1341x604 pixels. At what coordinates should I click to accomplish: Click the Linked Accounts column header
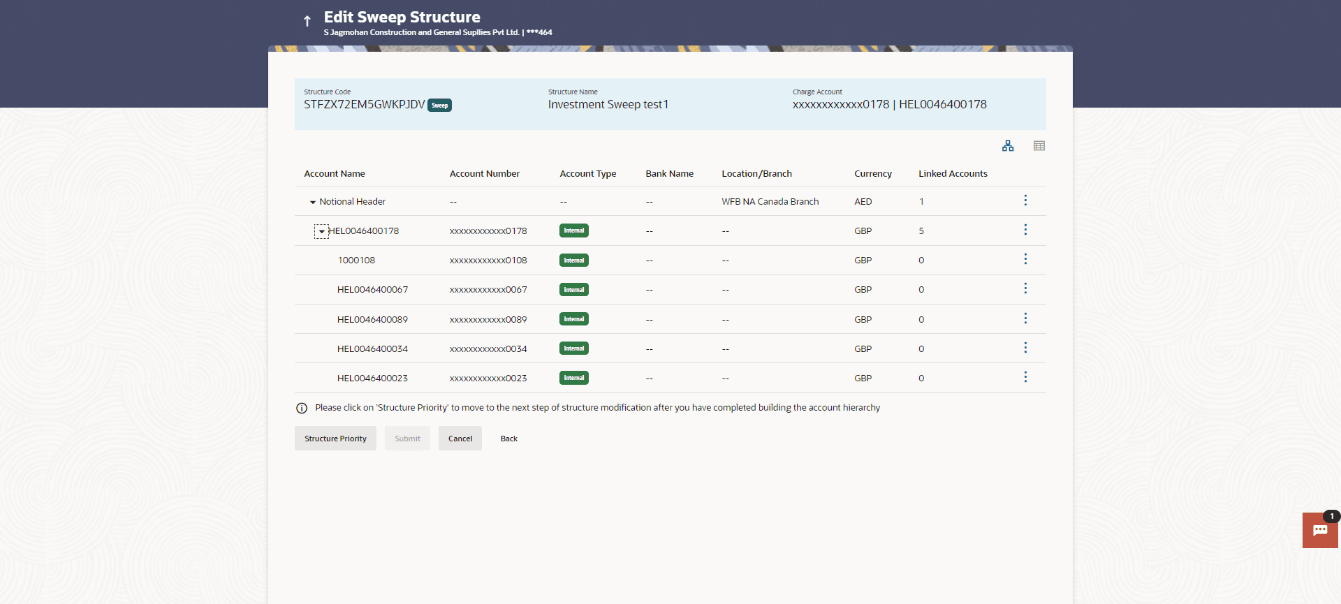[953, 173]
